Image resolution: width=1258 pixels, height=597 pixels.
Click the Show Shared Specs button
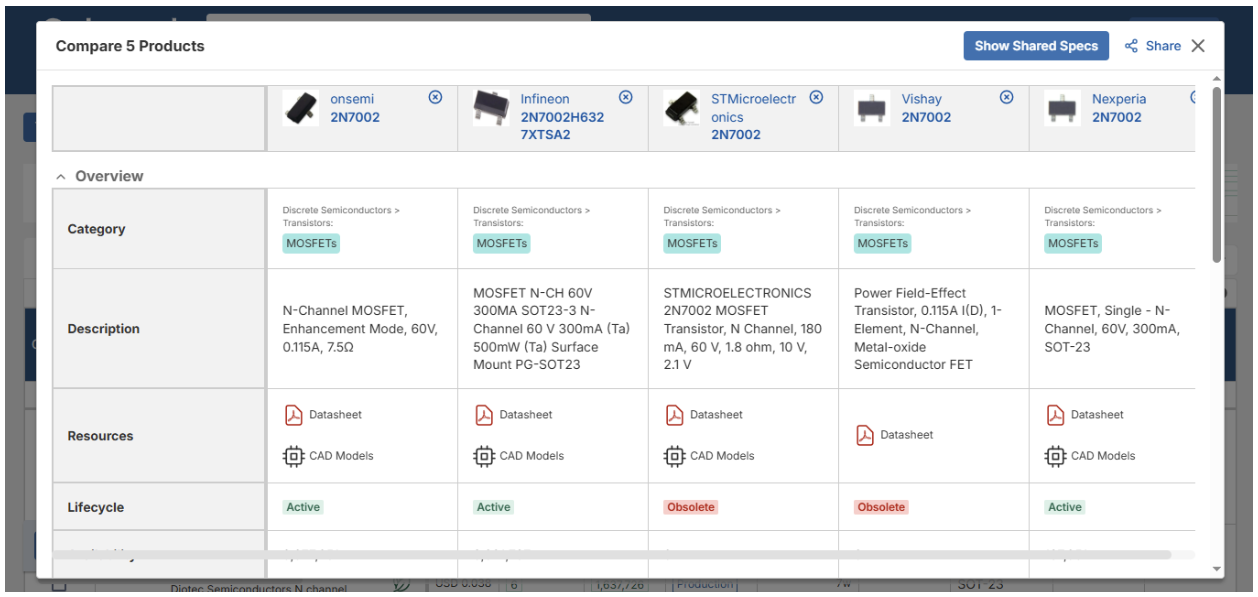pyautogui.click(x=1037, y=45)
